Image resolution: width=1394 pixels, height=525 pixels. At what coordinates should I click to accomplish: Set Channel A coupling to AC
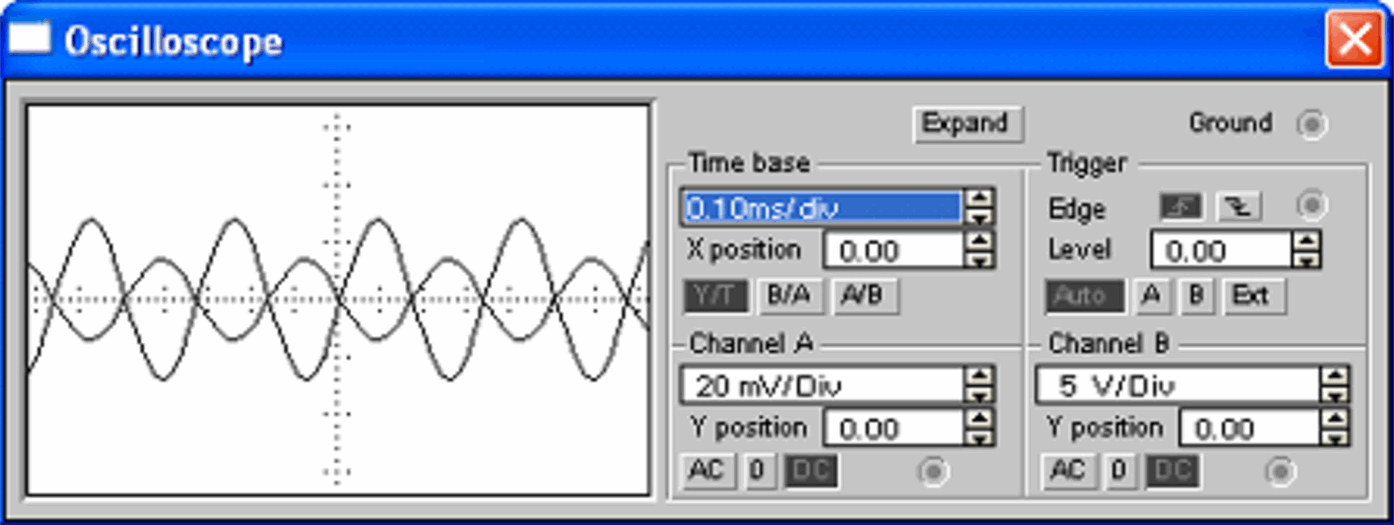(x=707, y=471)
